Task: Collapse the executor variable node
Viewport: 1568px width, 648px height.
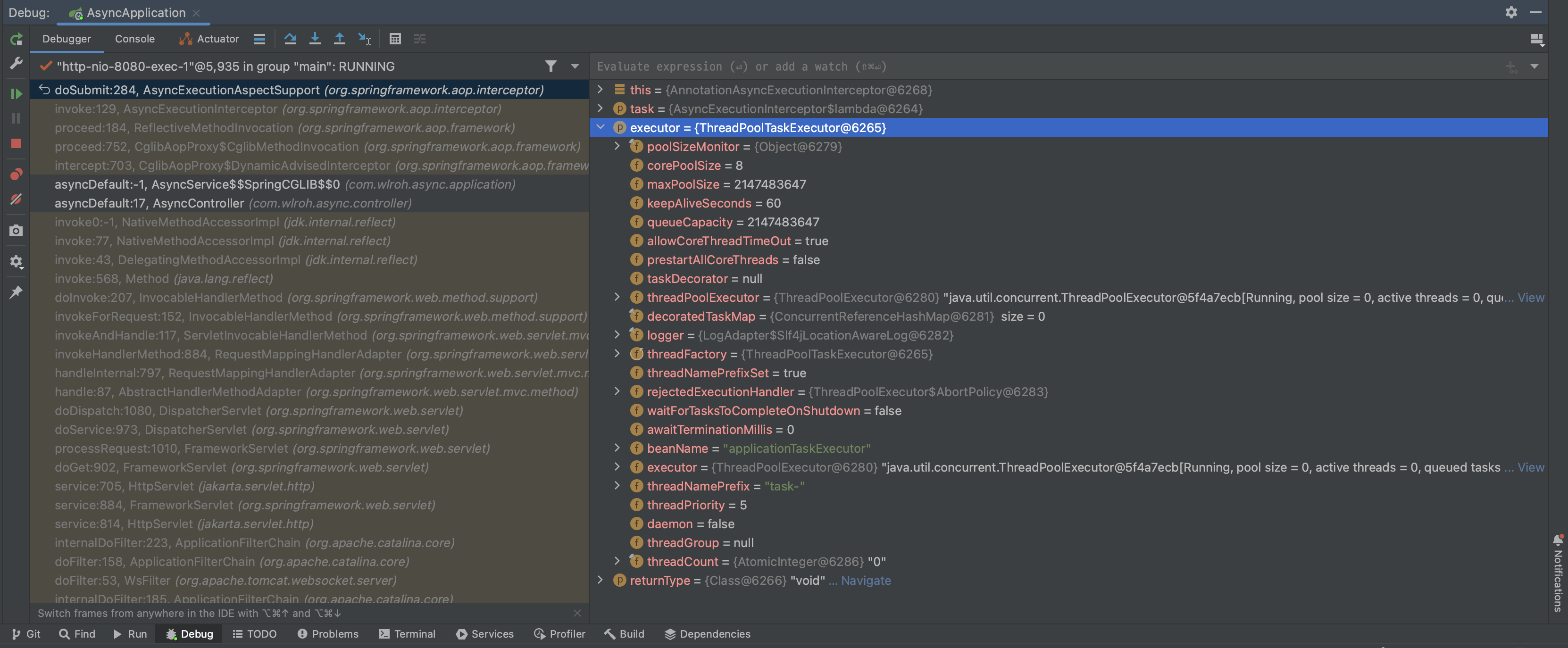Action: (601, 127)
